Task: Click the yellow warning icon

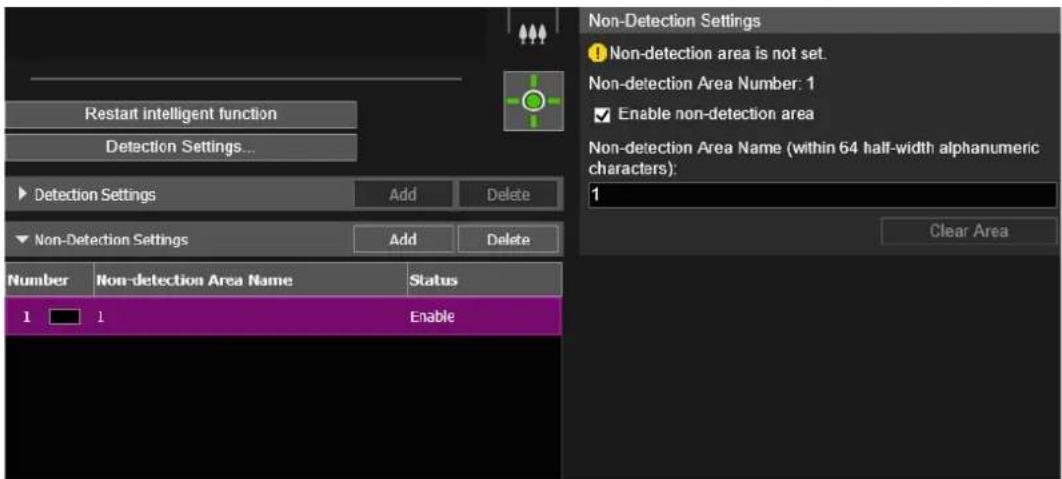Action: tap(598, 54)
